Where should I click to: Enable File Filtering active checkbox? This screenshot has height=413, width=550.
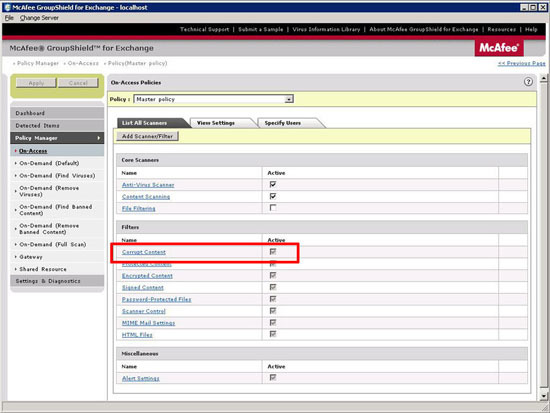[x=273, y=208]
